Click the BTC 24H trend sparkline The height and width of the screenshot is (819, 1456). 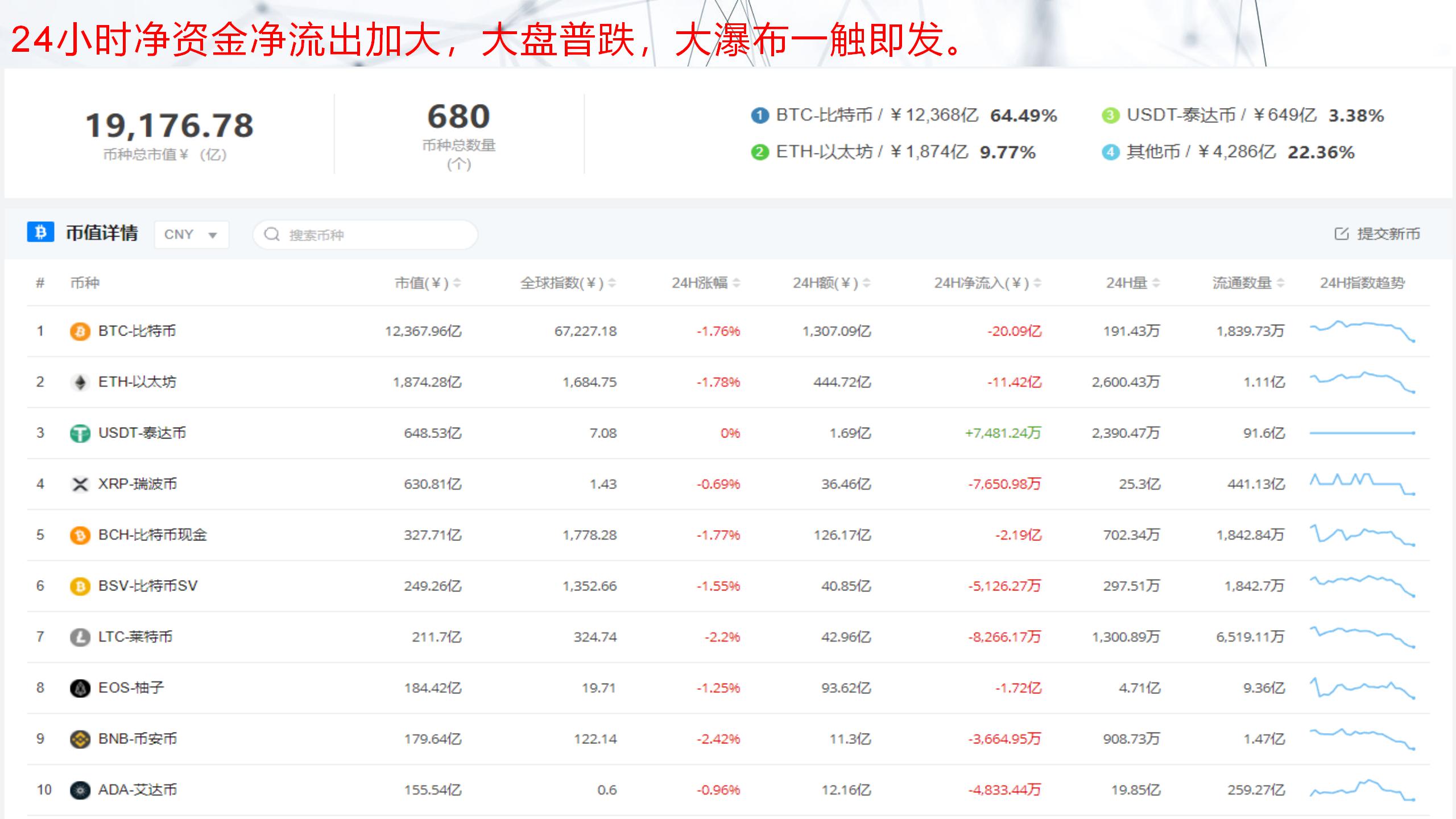pos(1362,331)
